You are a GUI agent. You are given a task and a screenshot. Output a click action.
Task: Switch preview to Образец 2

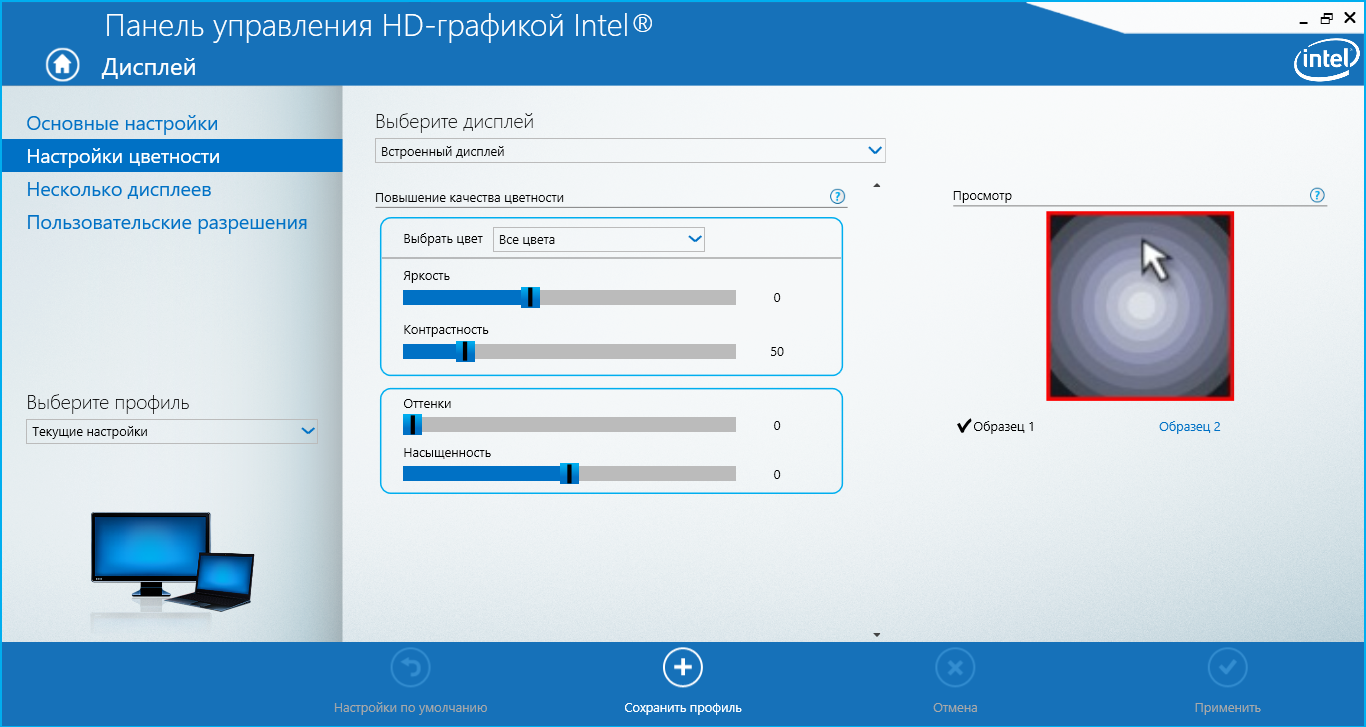(x=1189, y=426)
